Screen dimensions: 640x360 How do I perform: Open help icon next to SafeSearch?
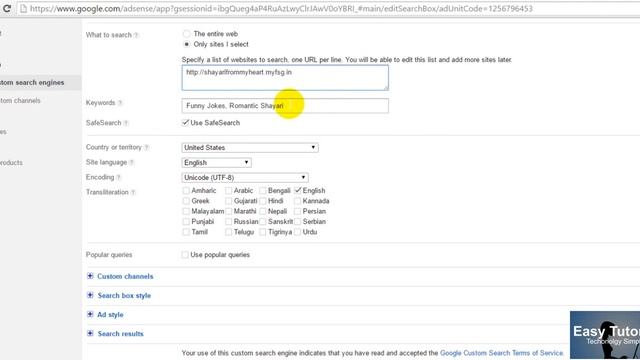126,123
